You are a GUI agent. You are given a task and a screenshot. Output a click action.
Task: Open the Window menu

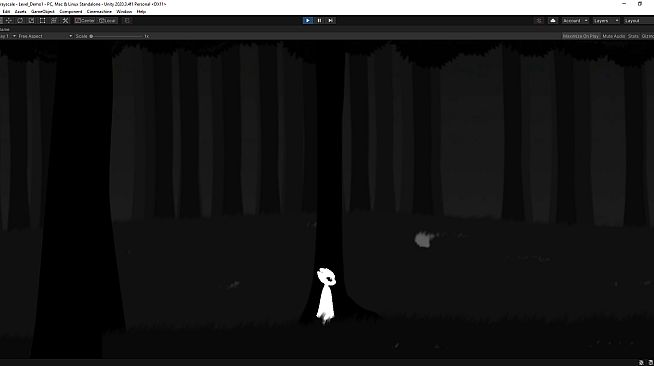[x=124, y=12]
